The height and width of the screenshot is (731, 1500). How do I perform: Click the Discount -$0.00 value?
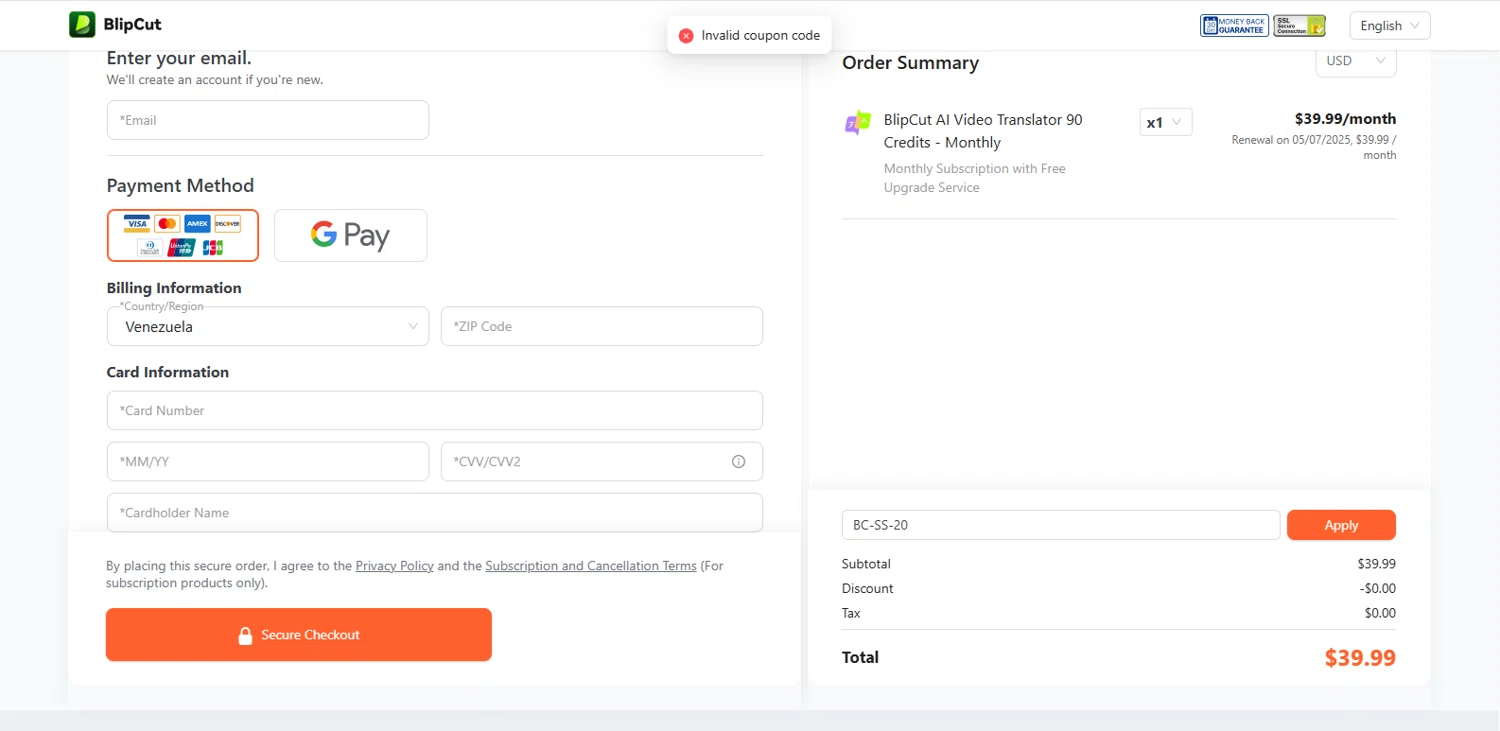(1378, 589)
